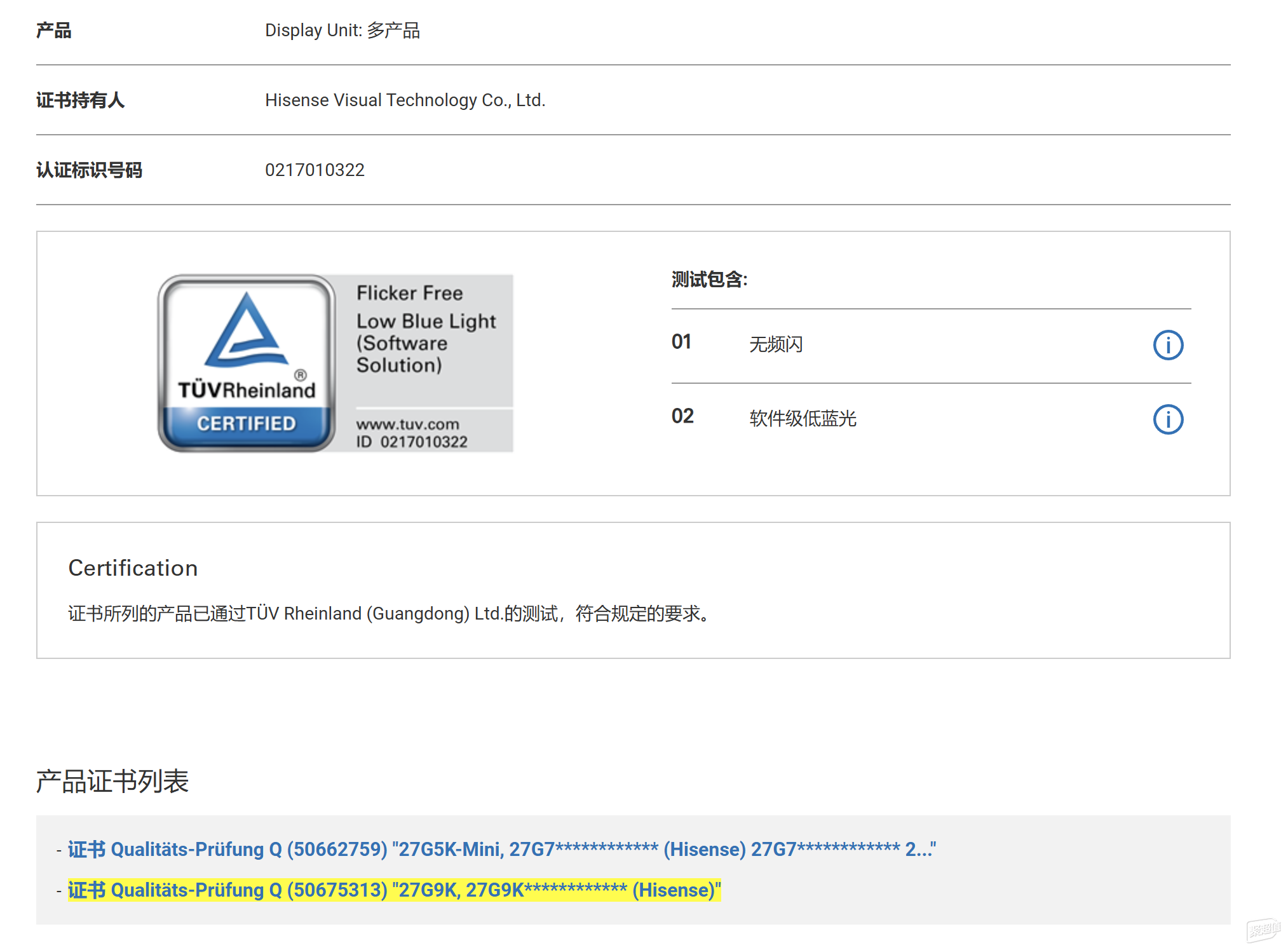Select certification ID number 0217010322

(315, 170)
